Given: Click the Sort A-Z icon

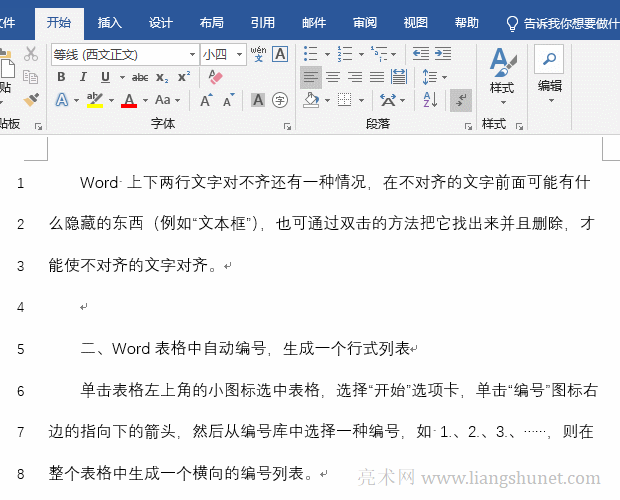Looking at the screenshot, I should [x=431, y=99].
